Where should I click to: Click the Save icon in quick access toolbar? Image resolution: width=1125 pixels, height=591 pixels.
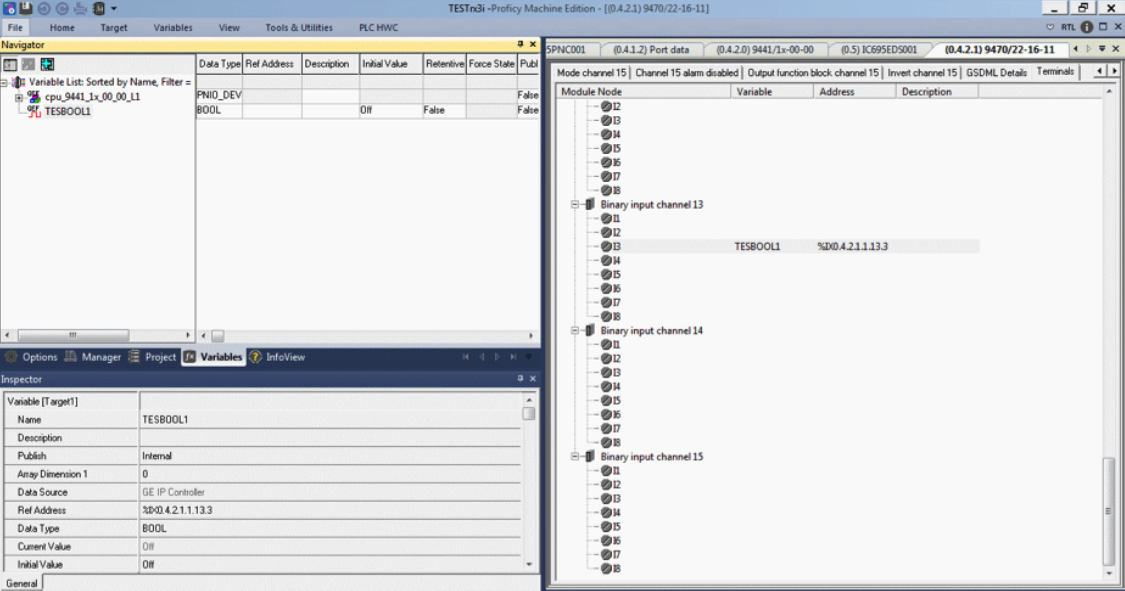coord(26,8)
